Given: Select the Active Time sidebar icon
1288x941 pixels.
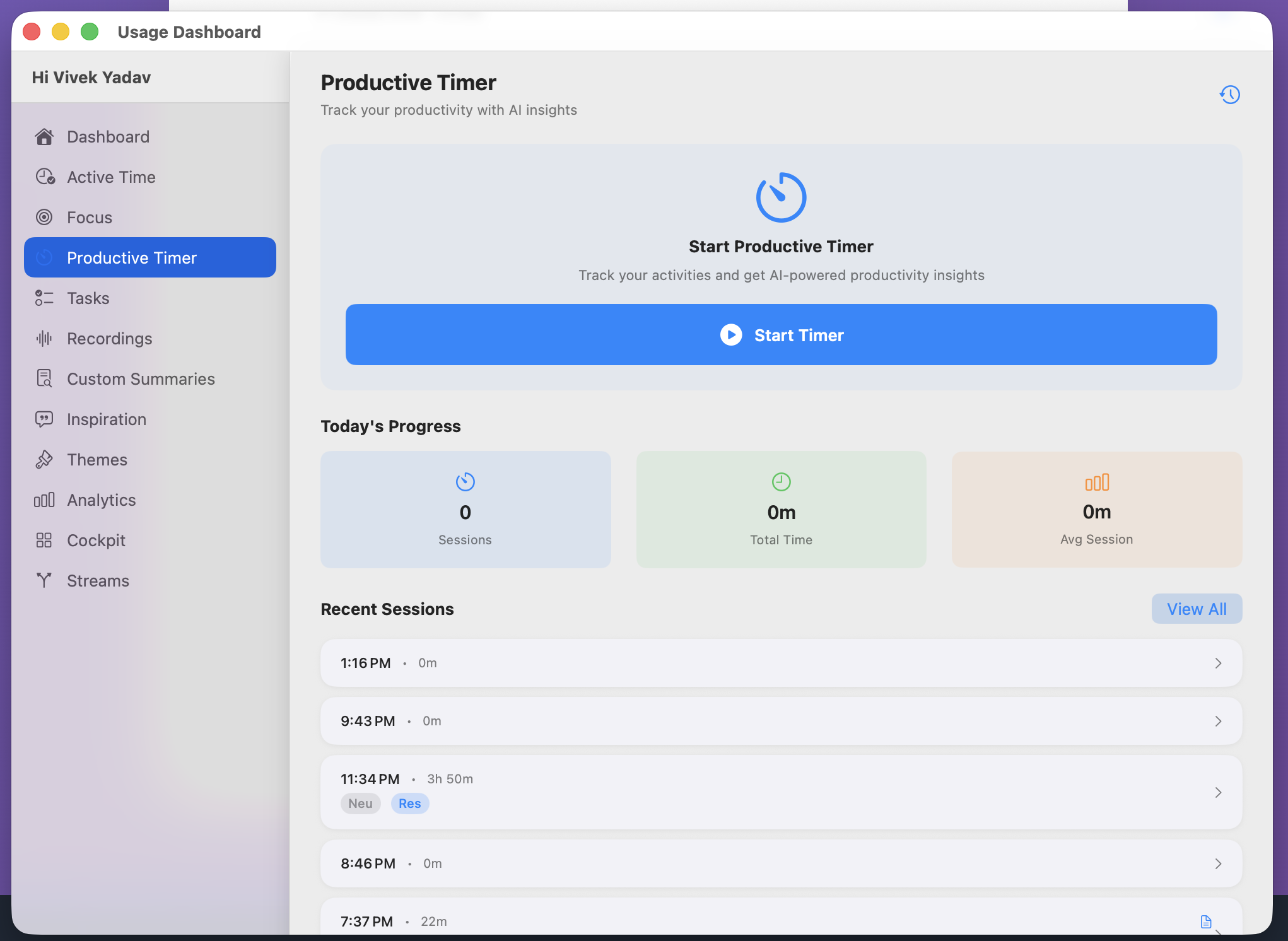Looking at the screenshot, I should pos(44,177).
